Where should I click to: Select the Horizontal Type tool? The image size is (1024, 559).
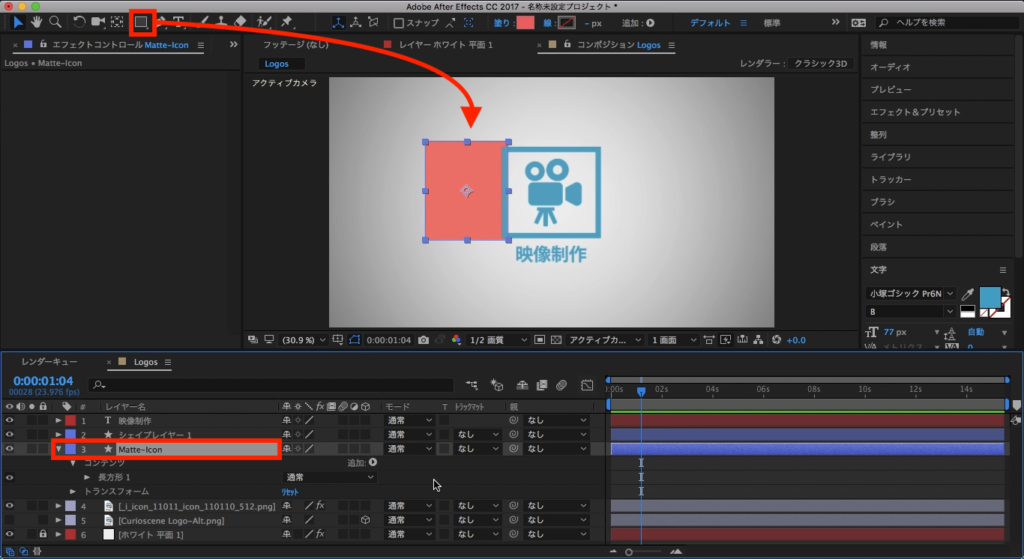pyautogui.click(x=178, y=21)
